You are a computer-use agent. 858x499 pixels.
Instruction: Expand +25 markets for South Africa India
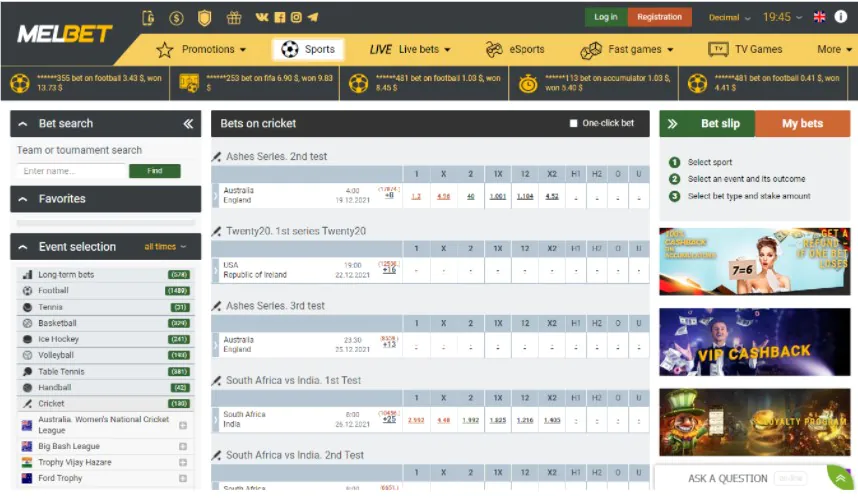pyautogui.click(x=389, y=420)
